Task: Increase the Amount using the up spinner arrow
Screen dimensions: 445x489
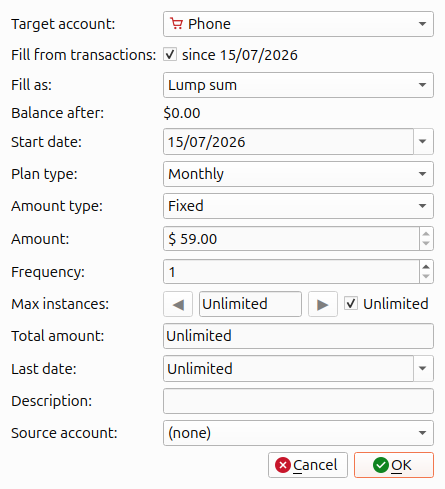Action: pyautogui.click(x=426, y=233)
